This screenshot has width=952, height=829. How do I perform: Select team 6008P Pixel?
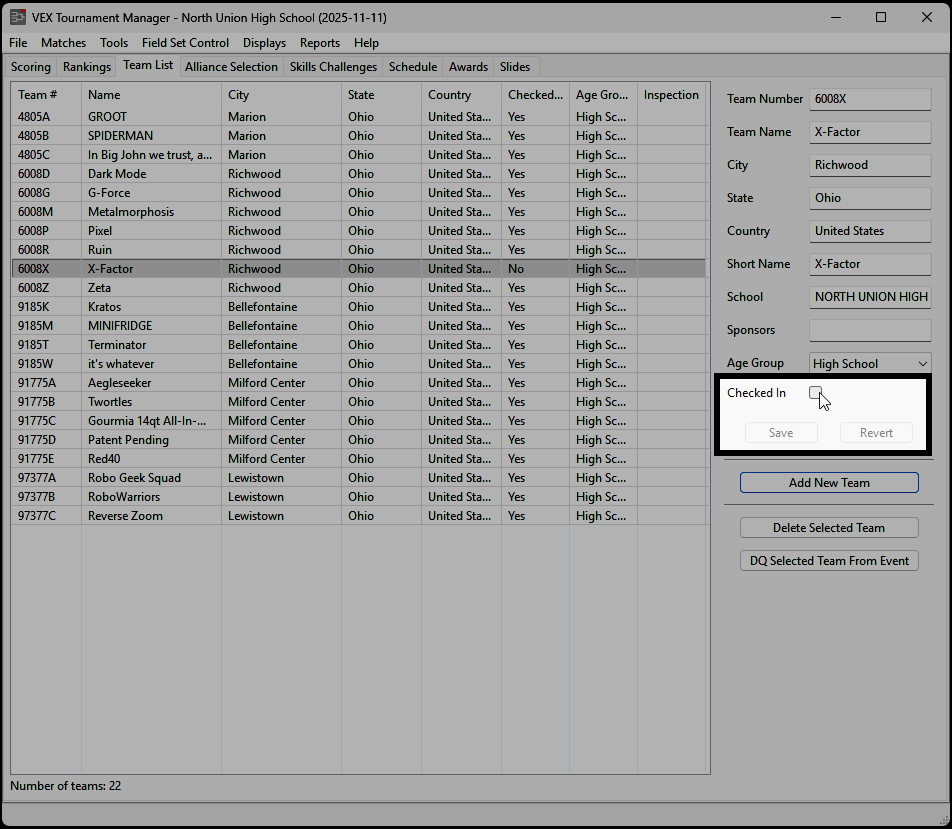tap(359, 231)
